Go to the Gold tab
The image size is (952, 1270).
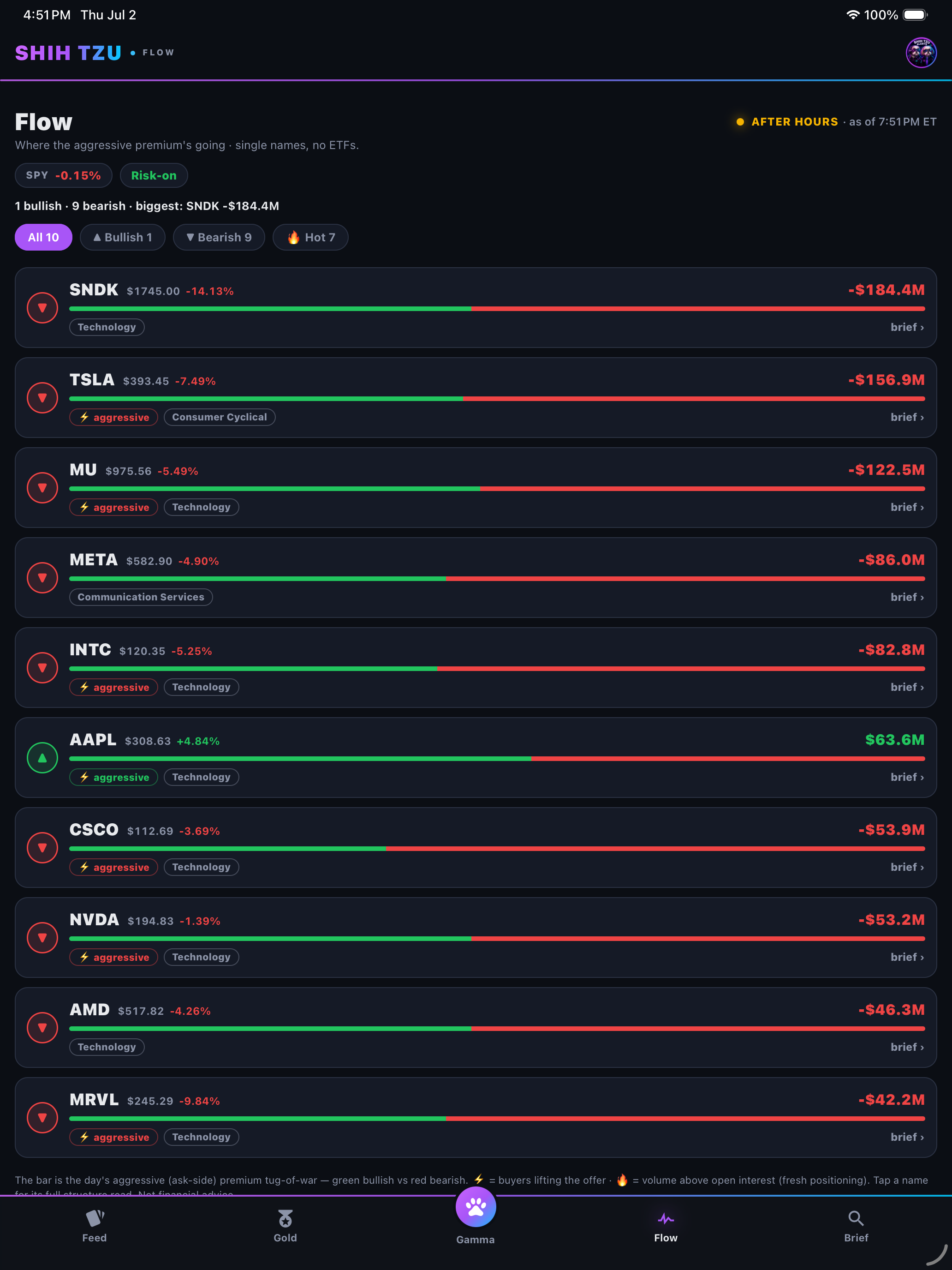coord(285,1226)
